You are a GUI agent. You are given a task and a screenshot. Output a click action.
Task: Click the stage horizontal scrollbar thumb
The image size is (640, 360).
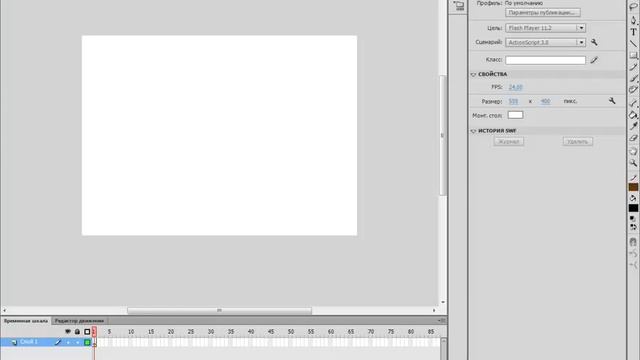point(220,311)
